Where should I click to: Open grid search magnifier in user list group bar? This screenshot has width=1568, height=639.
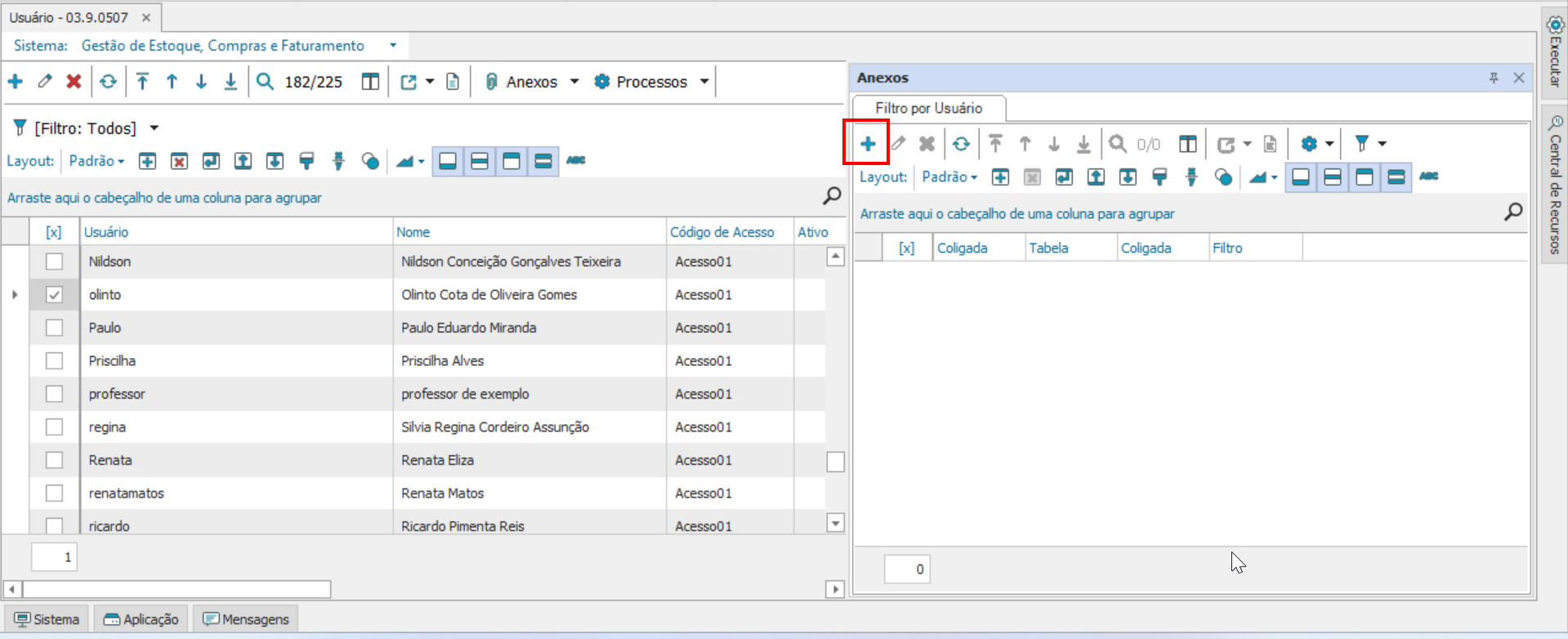(x=832, y=195)
